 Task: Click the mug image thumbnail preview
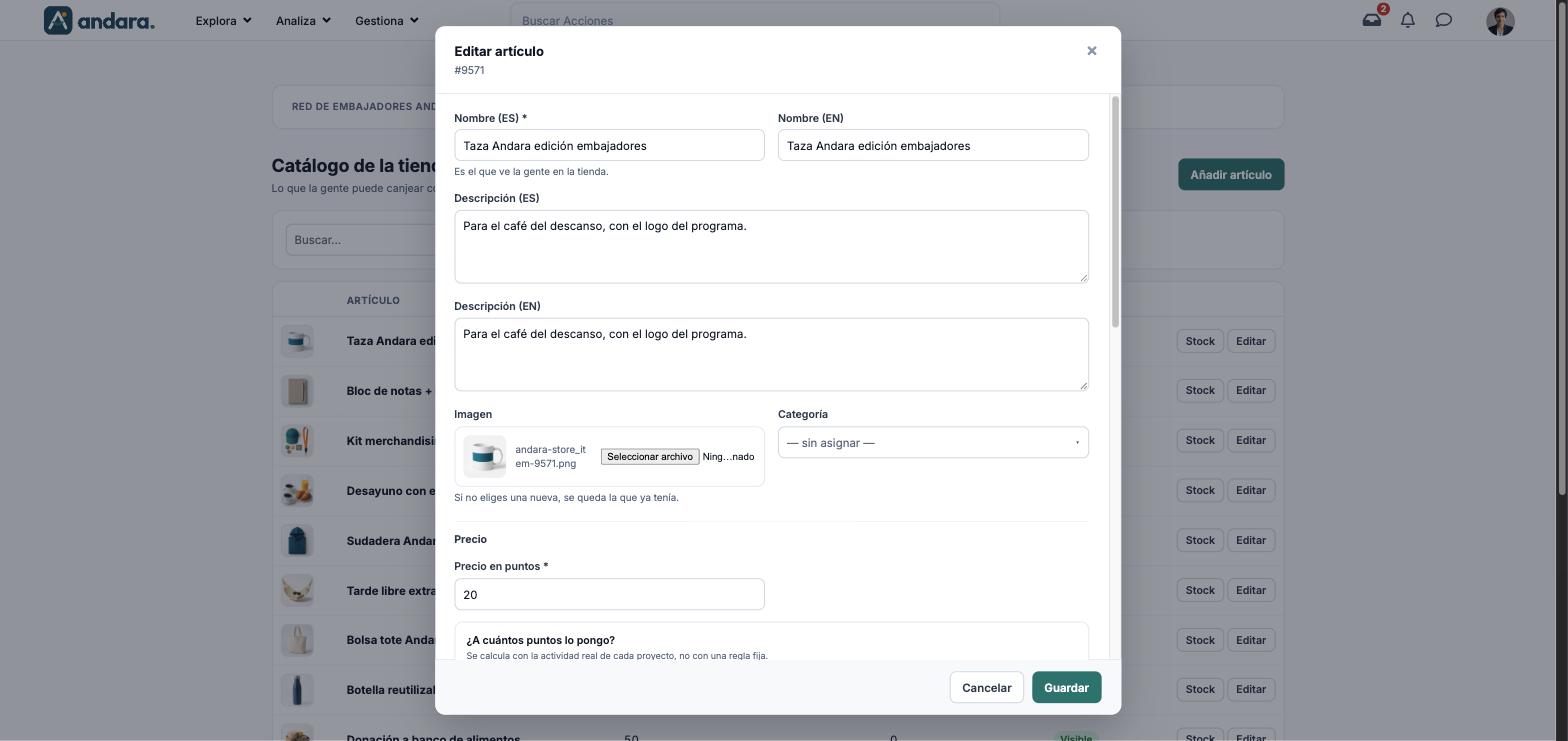(485, 457)
